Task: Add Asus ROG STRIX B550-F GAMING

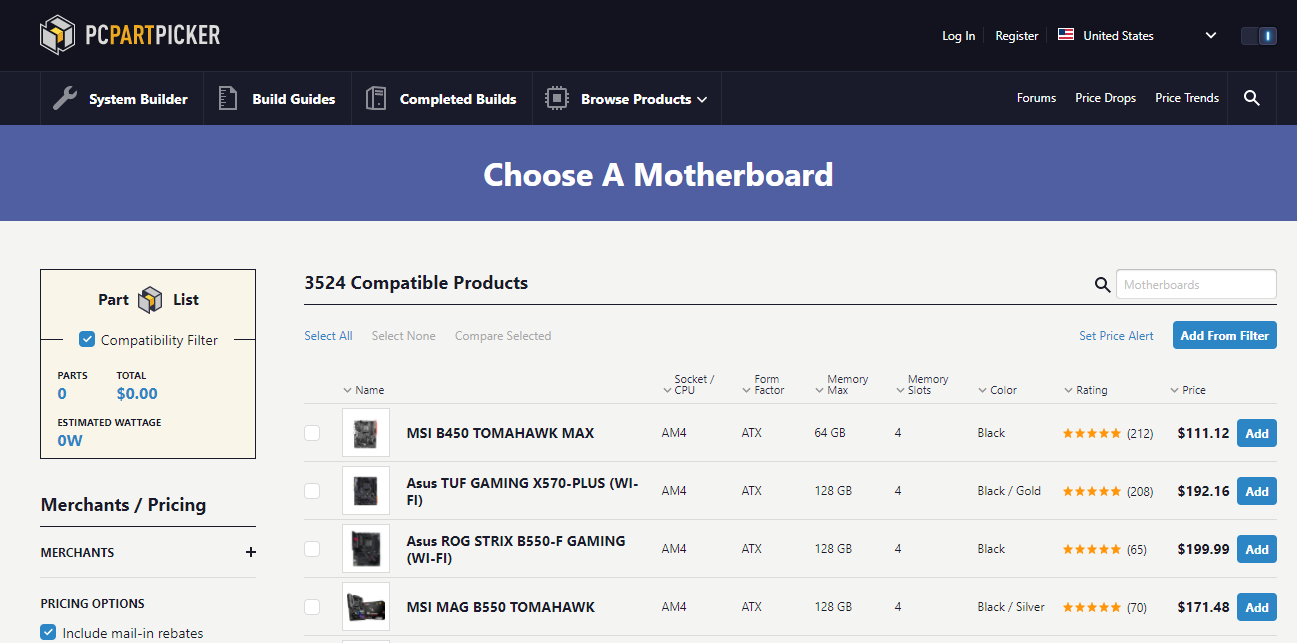Action: click(1257, 549)
